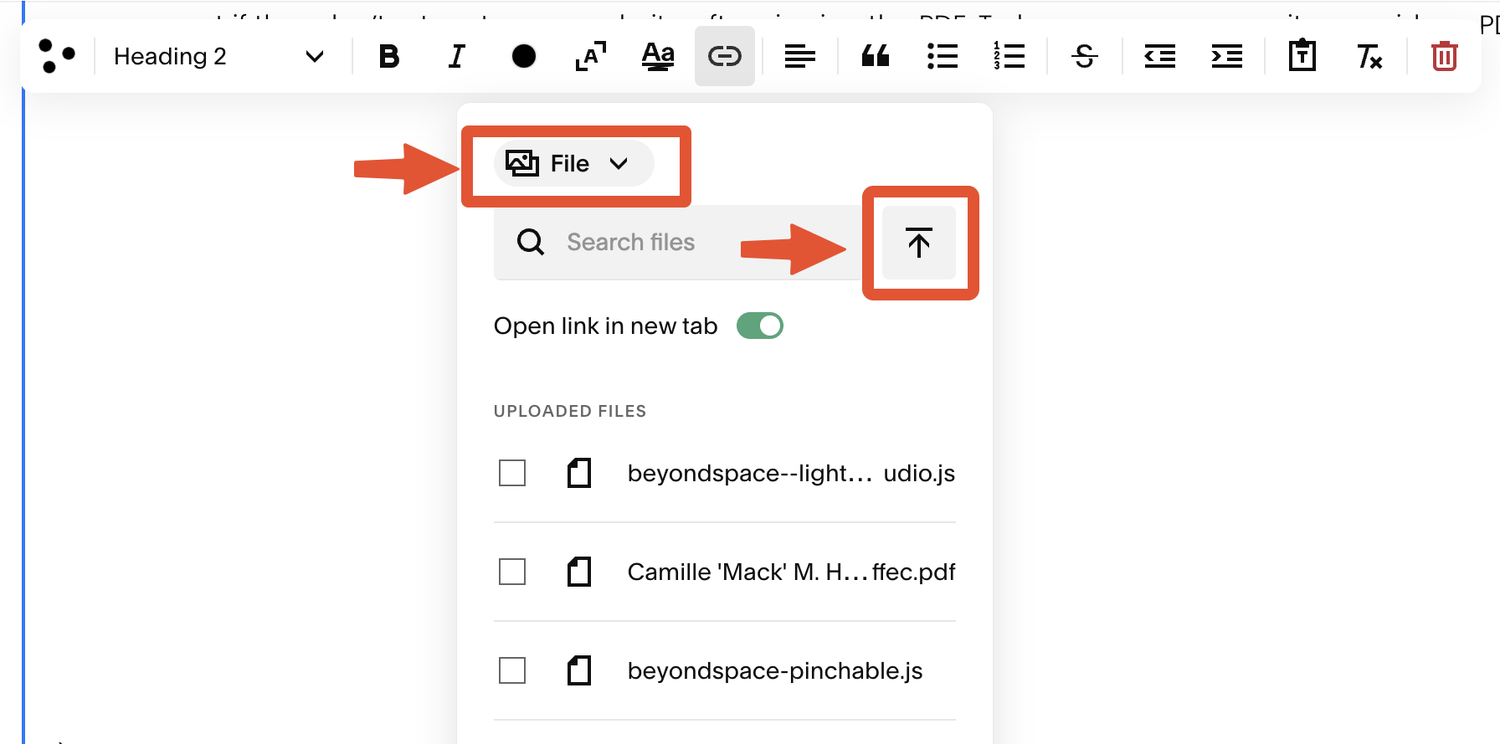Open the text alignment options

pos(799,56)
